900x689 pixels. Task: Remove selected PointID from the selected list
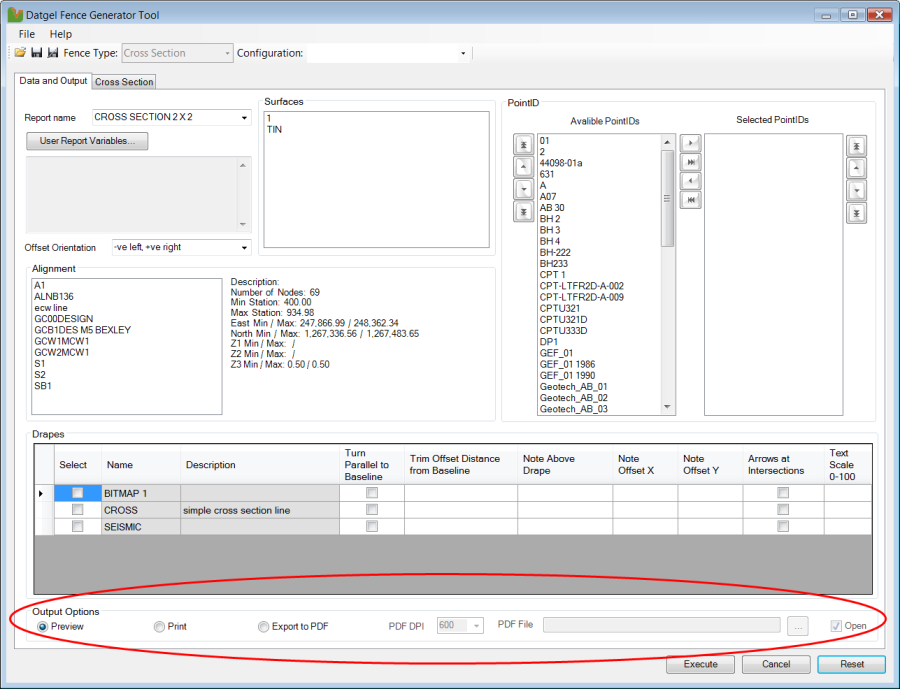(688, 181)
